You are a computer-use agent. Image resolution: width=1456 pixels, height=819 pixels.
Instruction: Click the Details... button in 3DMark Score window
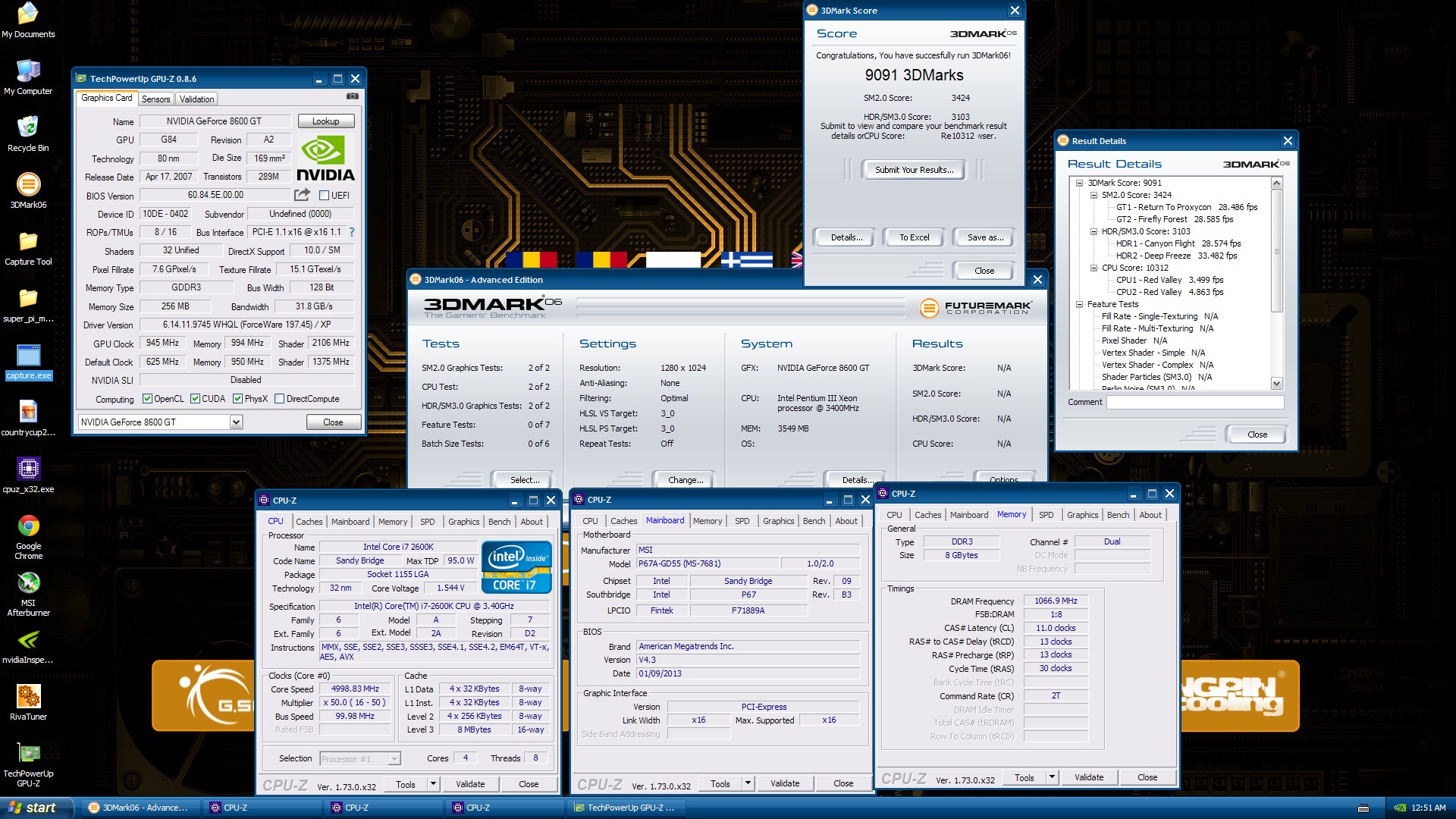[x=846, y=237]
